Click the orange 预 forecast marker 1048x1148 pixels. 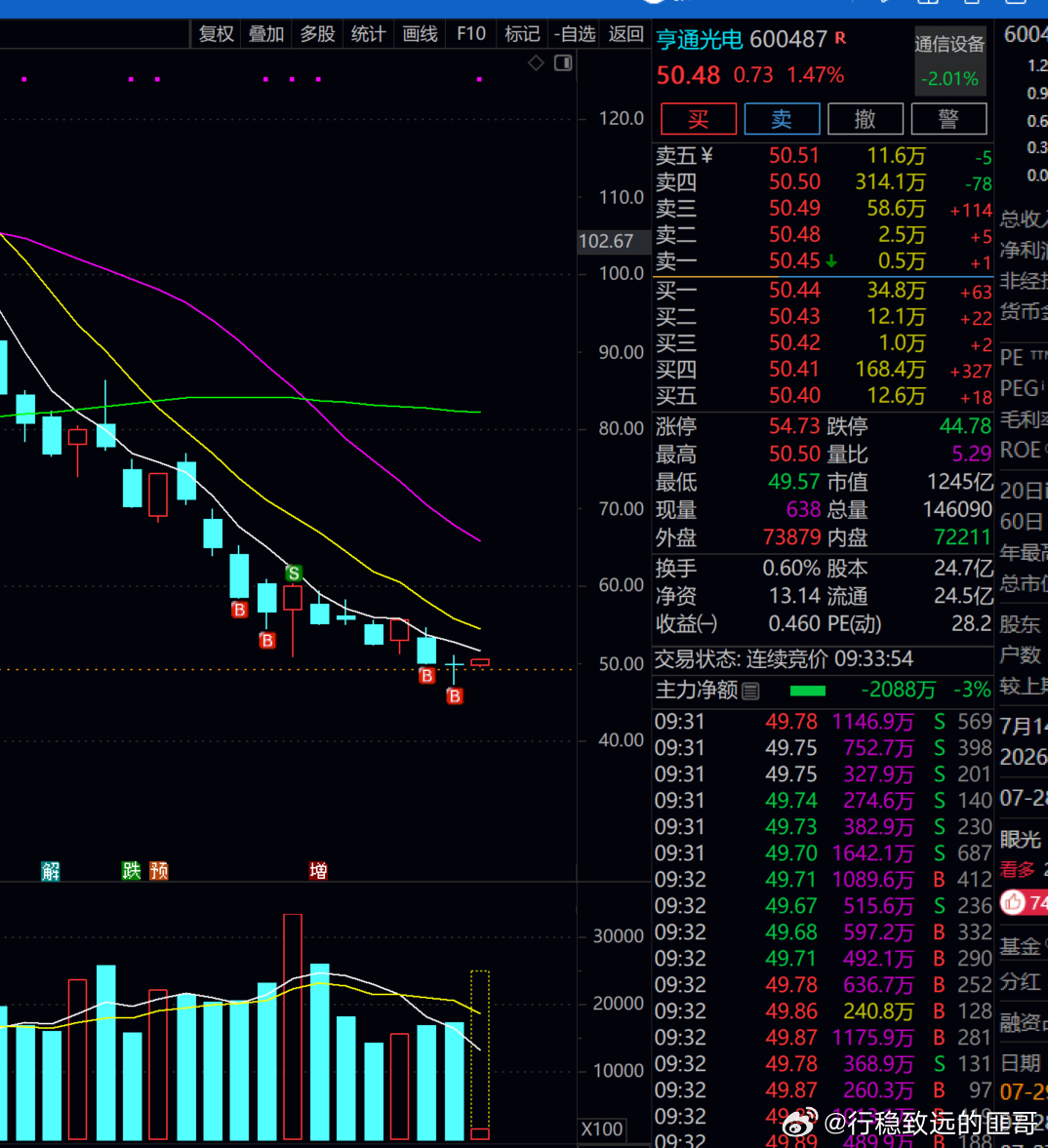tap(159, 871)
